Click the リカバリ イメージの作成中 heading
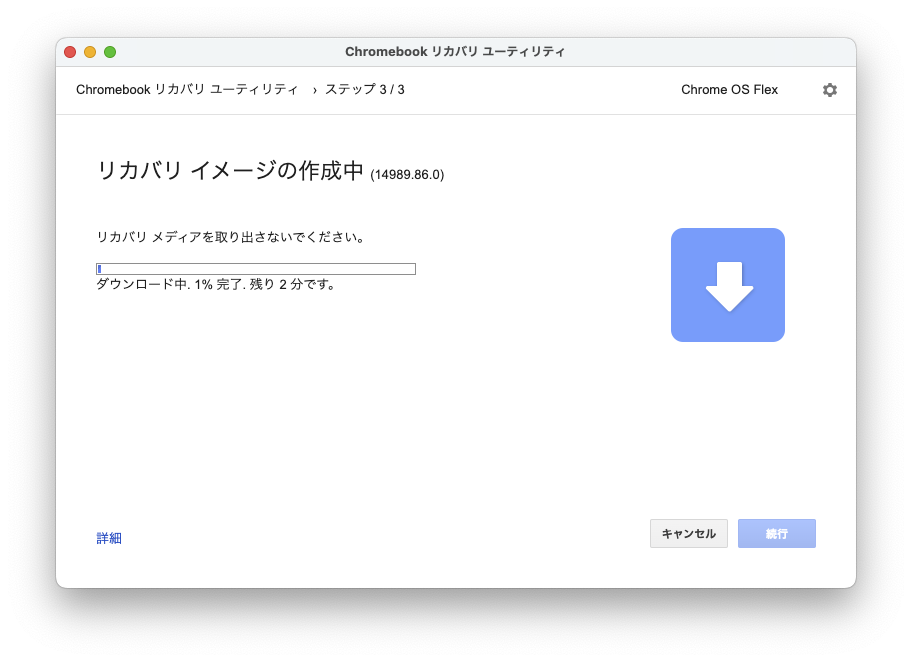 tap(230, 171)
